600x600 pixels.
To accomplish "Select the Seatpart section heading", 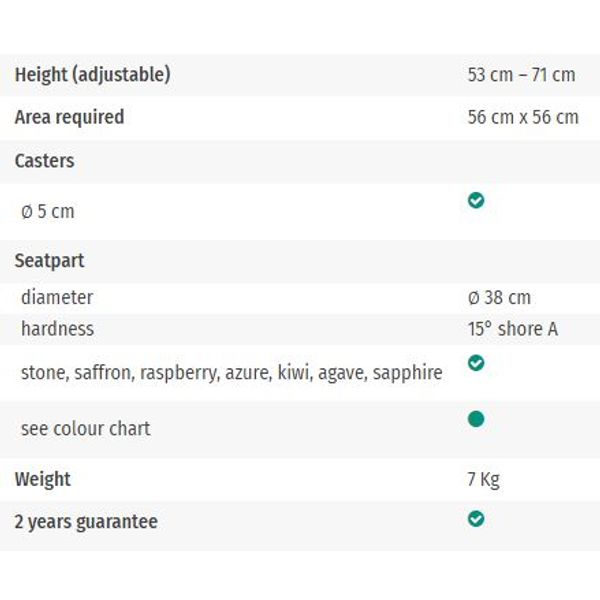I will pyautogui.click(x=49, y=261).
